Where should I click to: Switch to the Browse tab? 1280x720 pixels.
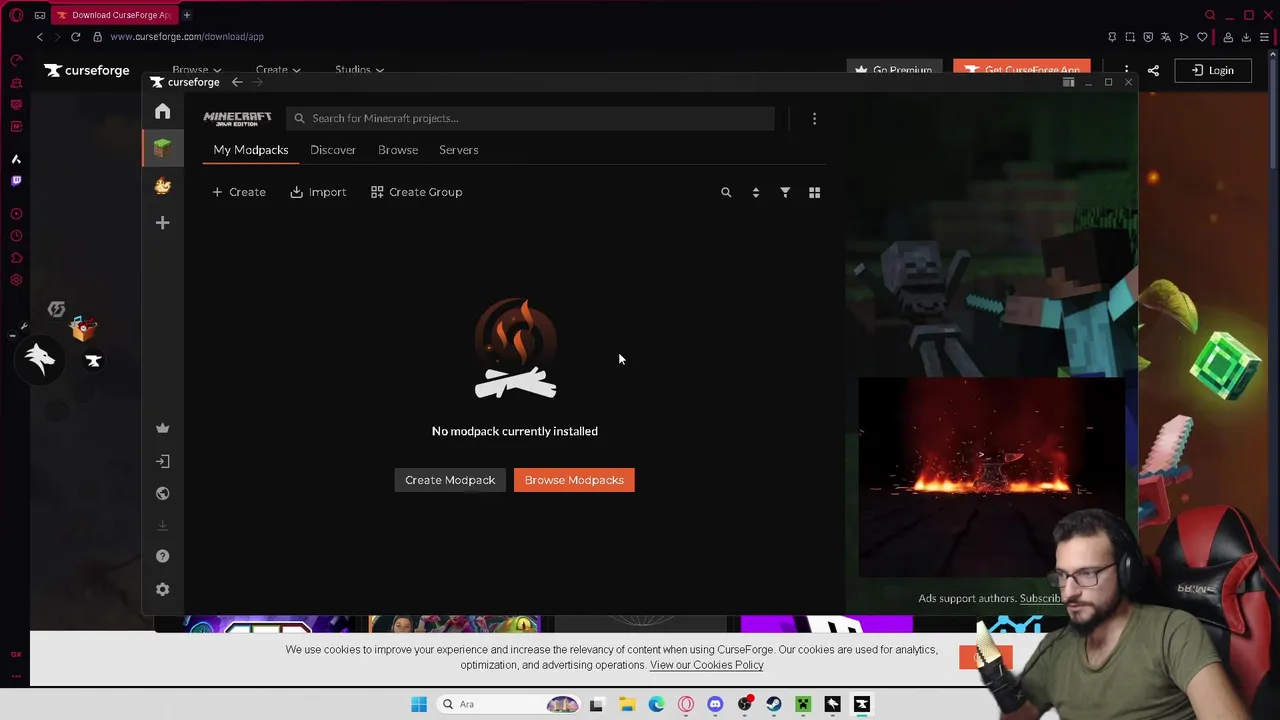pyautogui.click(x=398, y=150)
